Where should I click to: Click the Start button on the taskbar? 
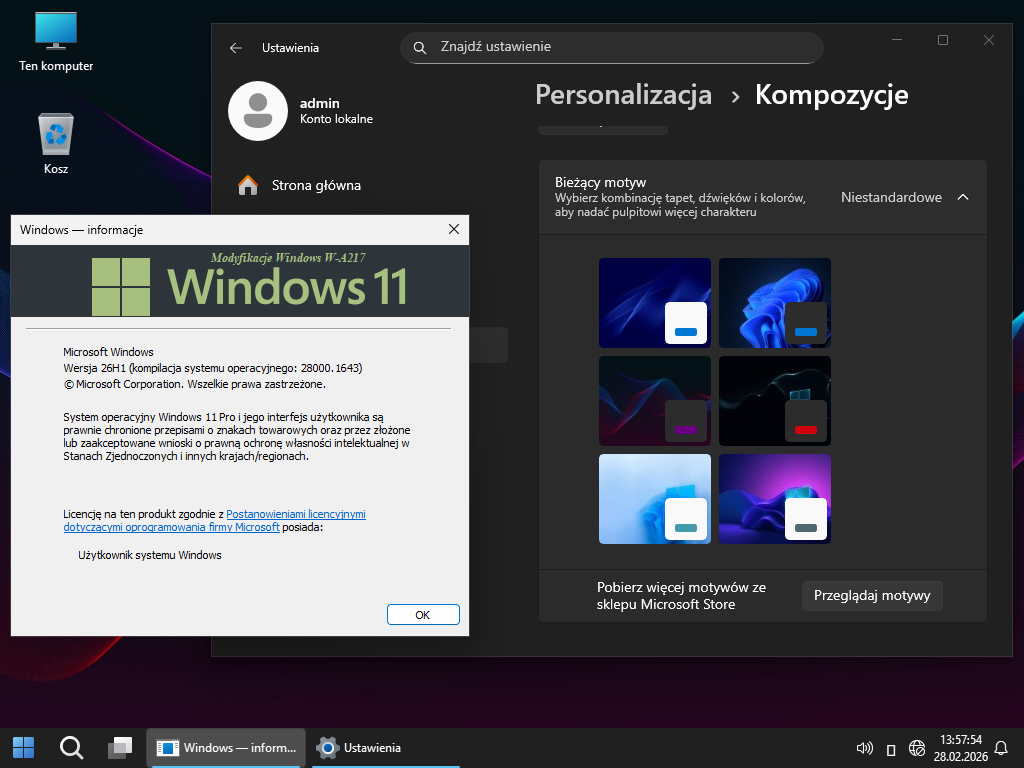[x=23, y=747]
